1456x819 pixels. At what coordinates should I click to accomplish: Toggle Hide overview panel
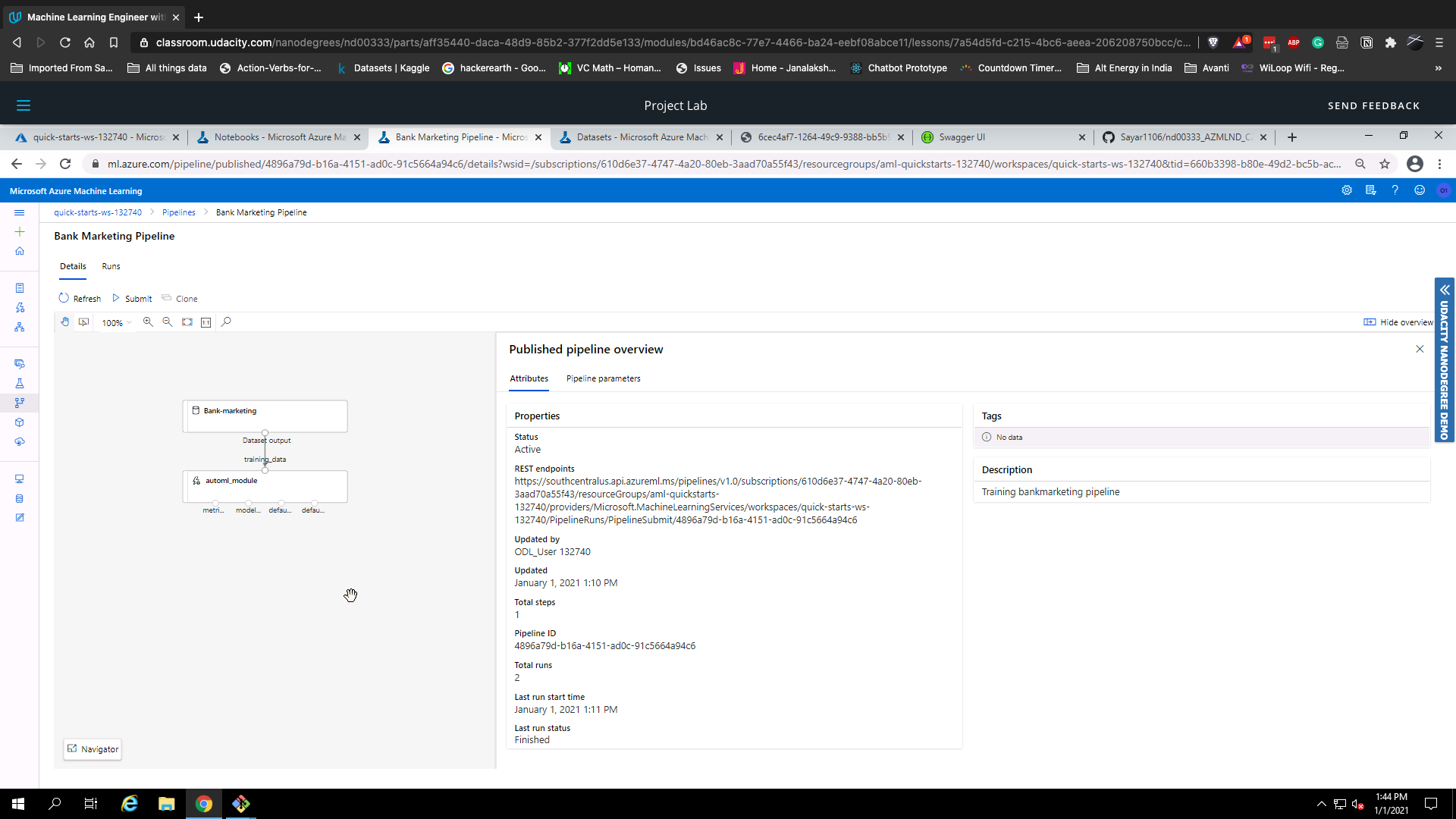tap(1398, 322)
